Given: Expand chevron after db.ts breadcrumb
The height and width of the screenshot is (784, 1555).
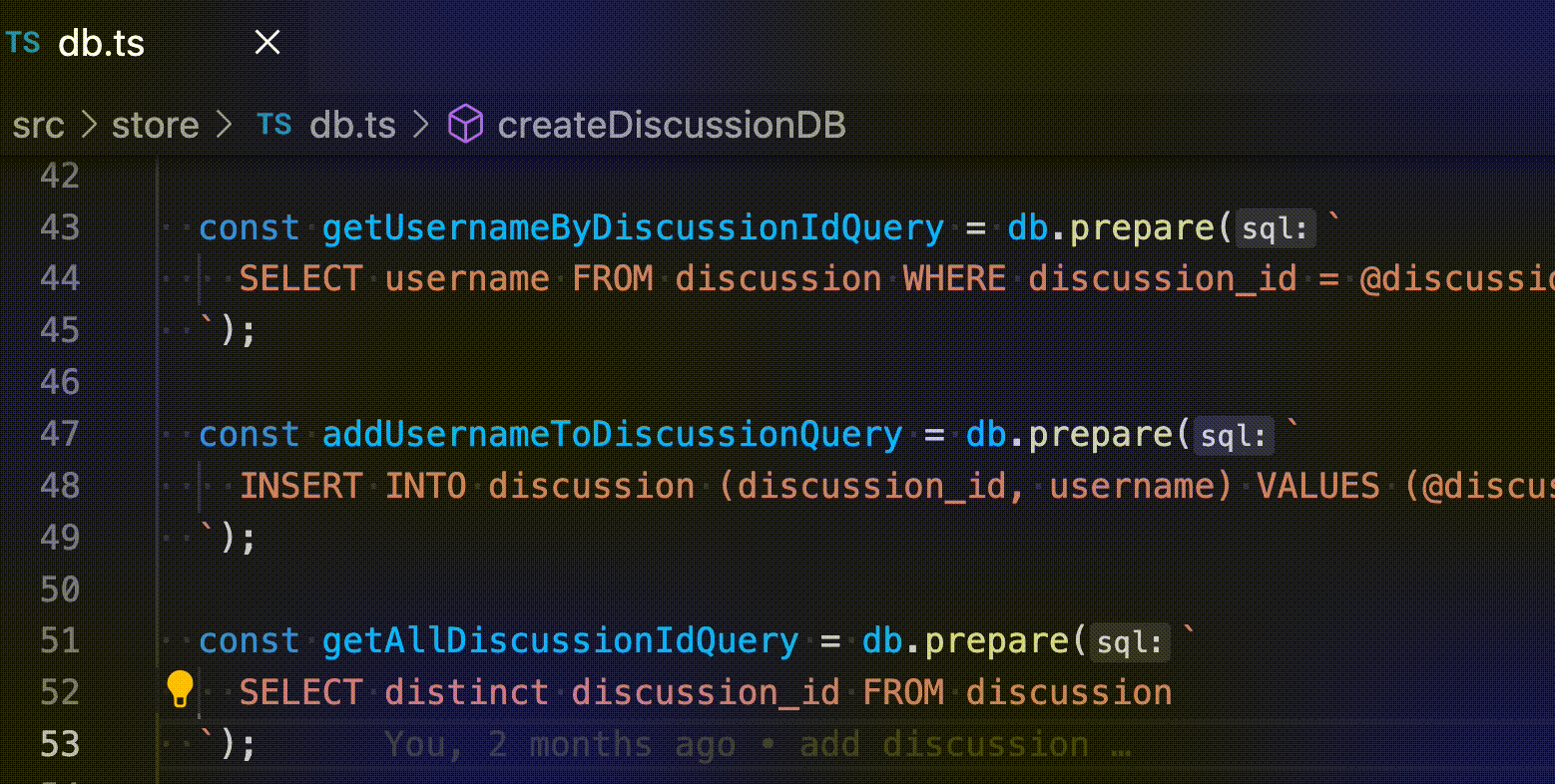Looking at the screenshot, I should tap(420, 125).
